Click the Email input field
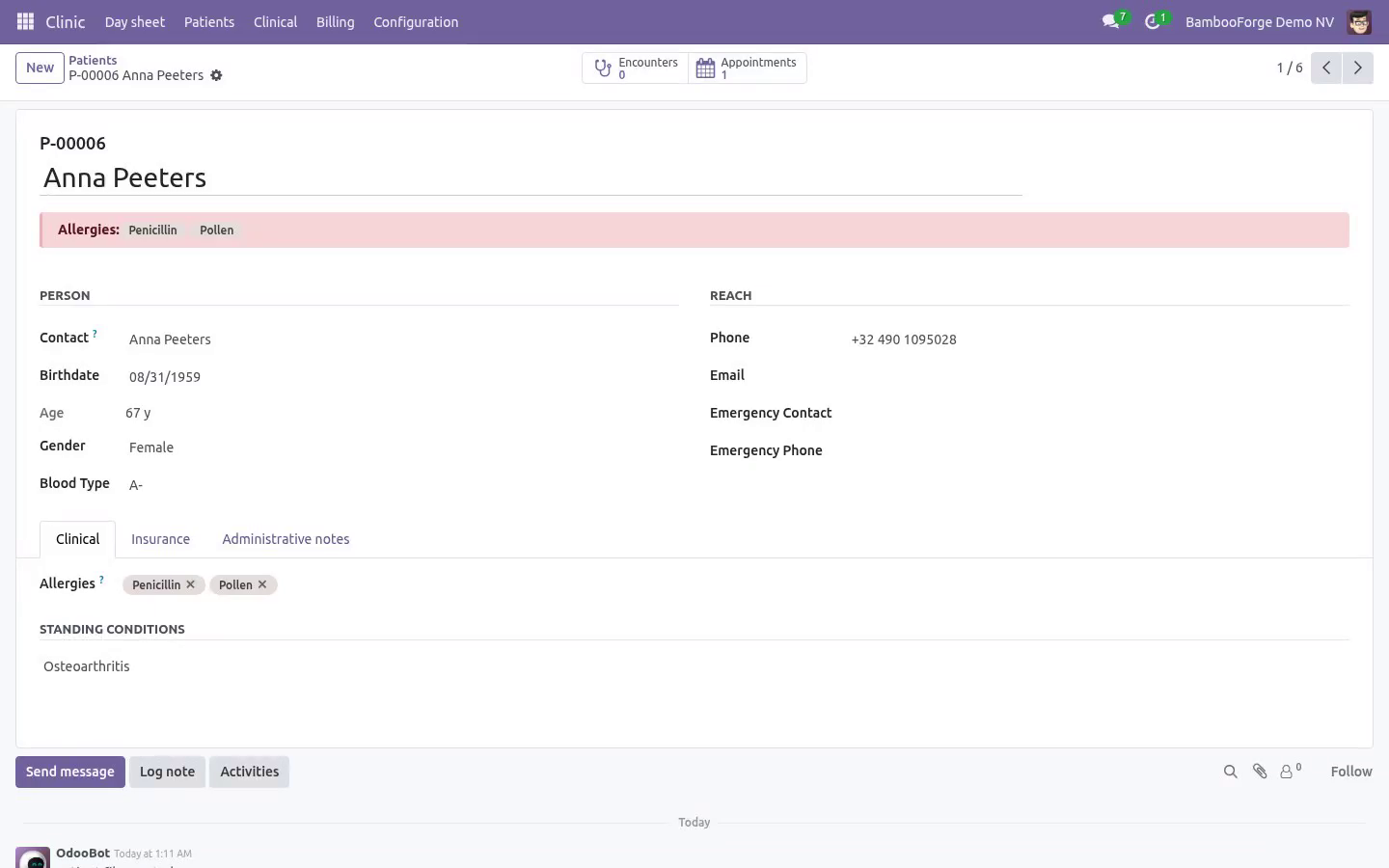 (1099, 377)
